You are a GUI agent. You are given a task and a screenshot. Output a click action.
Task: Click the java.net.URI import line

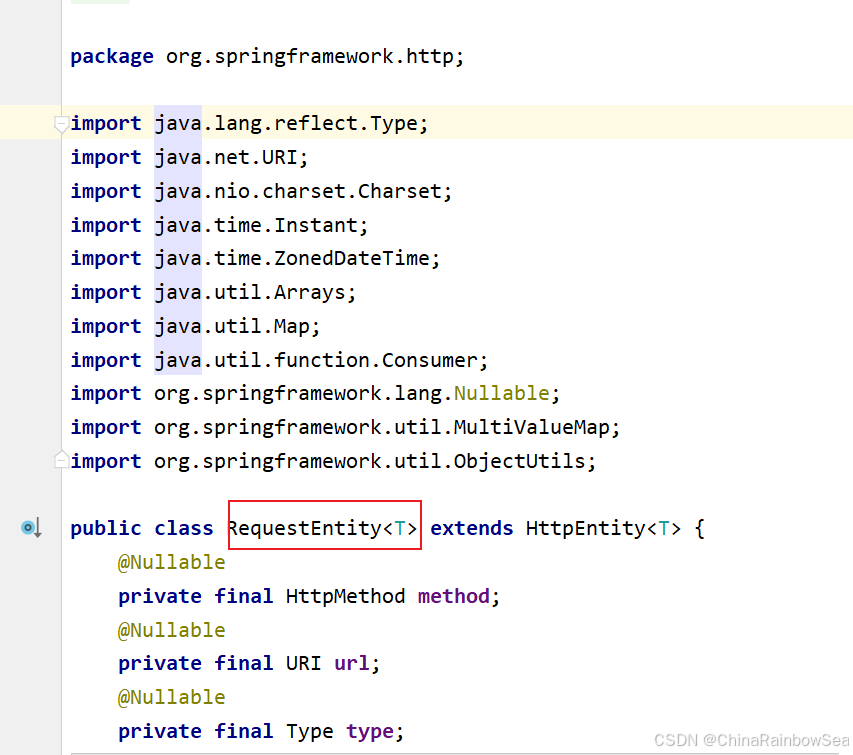(x=189, y=158)
